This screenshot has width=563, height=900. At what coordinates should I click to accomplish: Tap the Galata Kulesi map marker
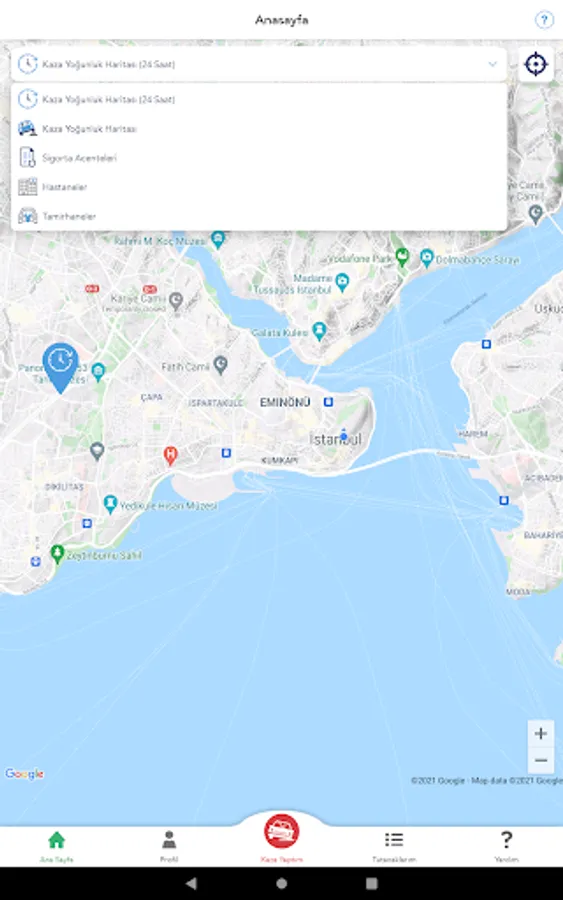click(x=319, y=331)
